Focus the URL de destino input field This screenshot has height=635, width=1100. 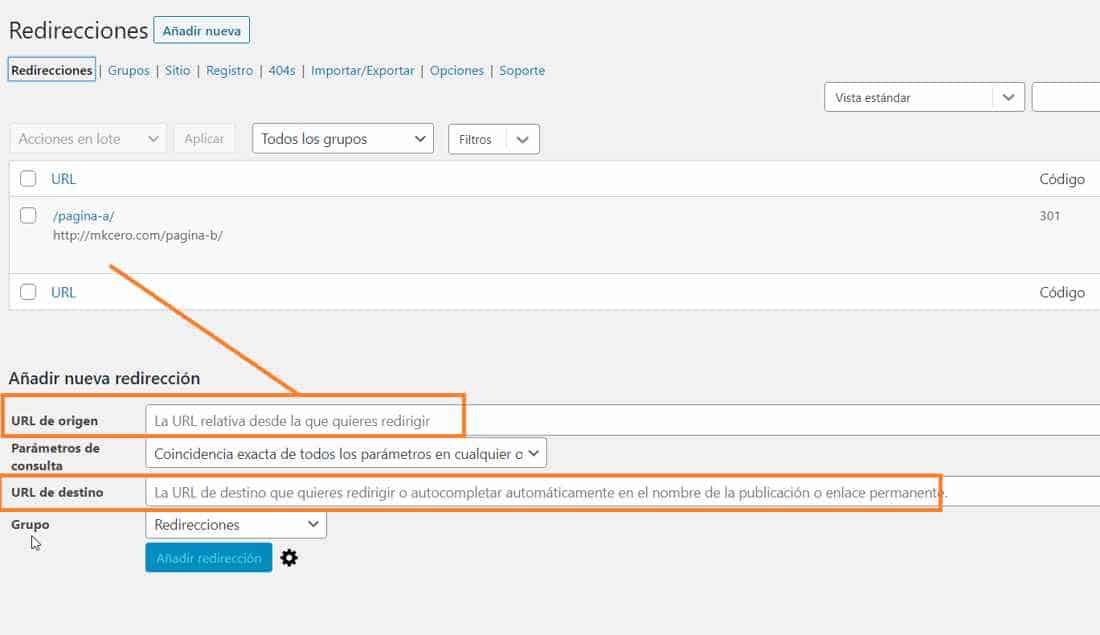tap(620, 492)
